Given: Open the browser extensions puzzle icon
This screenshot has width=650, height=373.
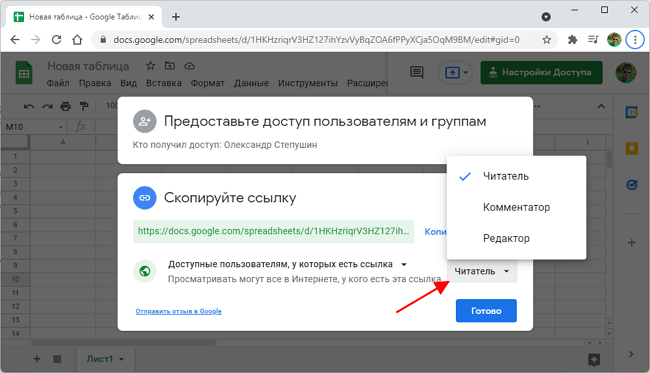Looking at the screenshot, I should [x=572, y=40].
